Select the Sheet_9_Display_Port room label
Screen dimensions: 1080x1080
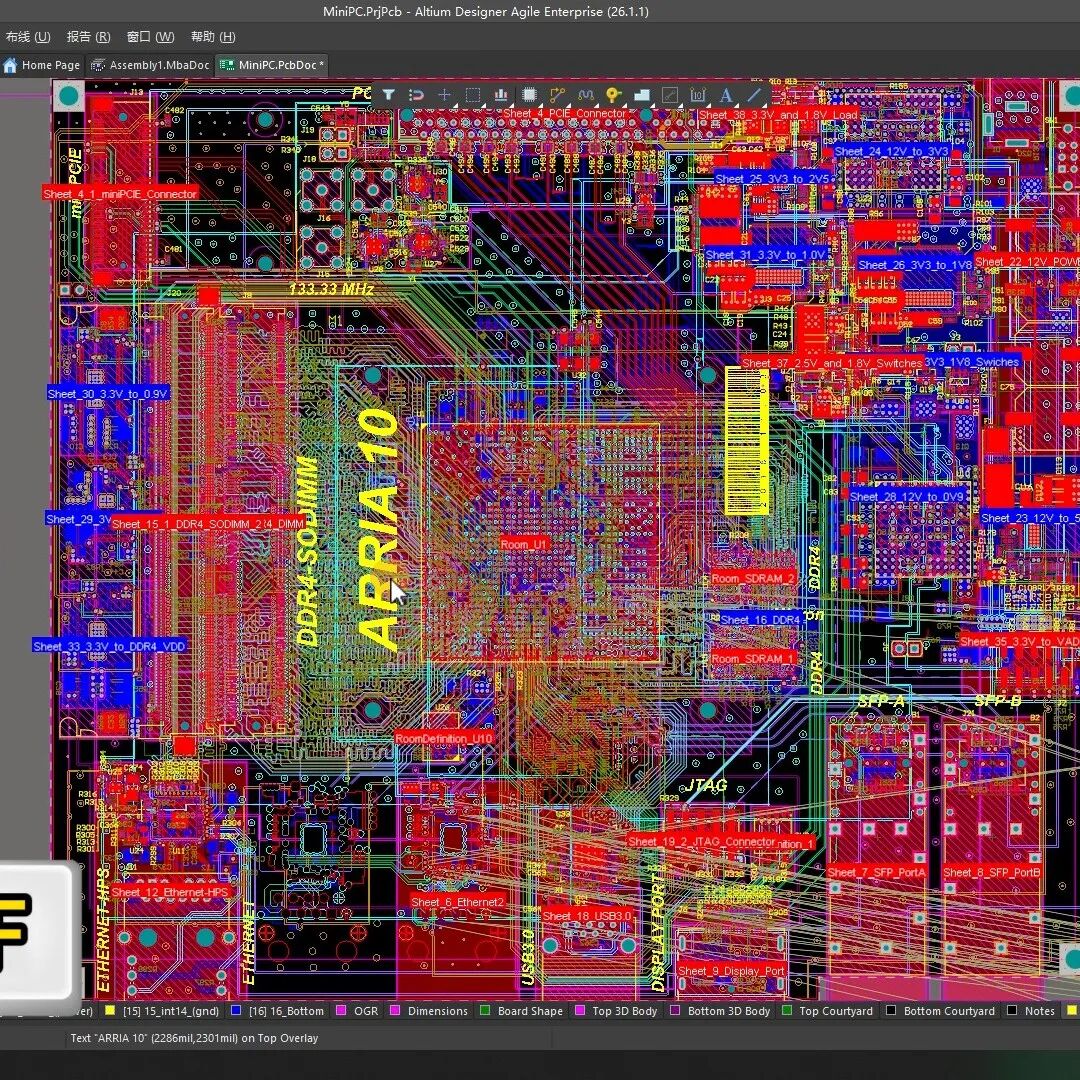[731, 971]
